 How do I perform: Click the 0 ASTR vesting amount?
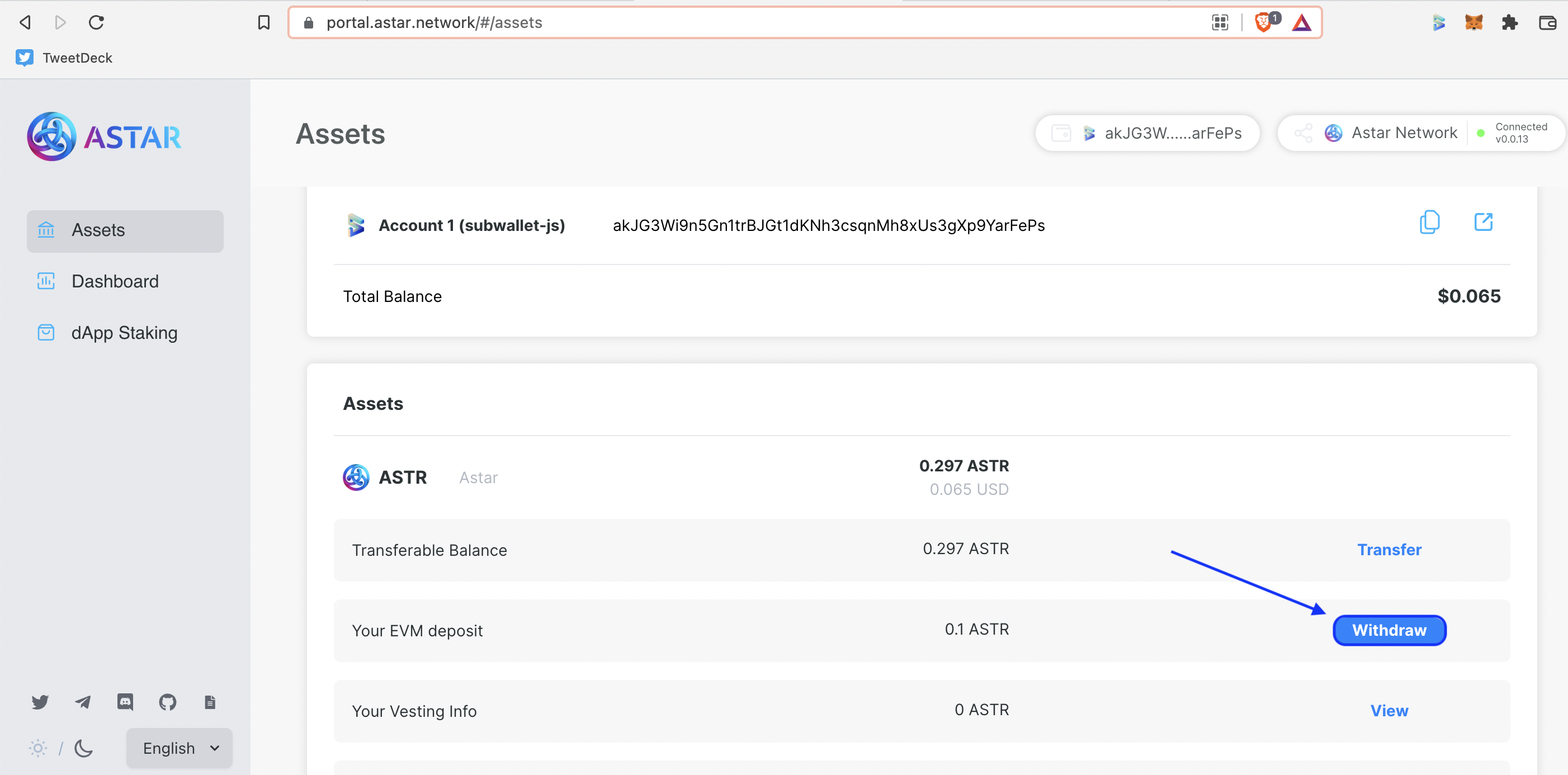tap(981, 710)
